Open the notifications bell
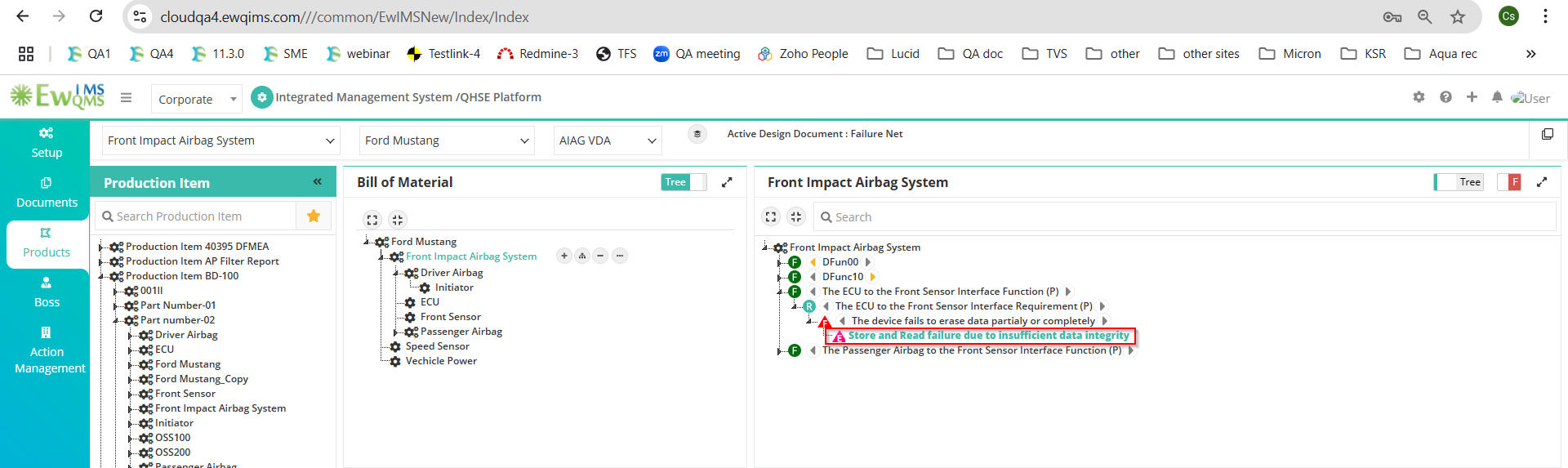1568x468 pixels. pyautogui.click(x=1497, y=97)
